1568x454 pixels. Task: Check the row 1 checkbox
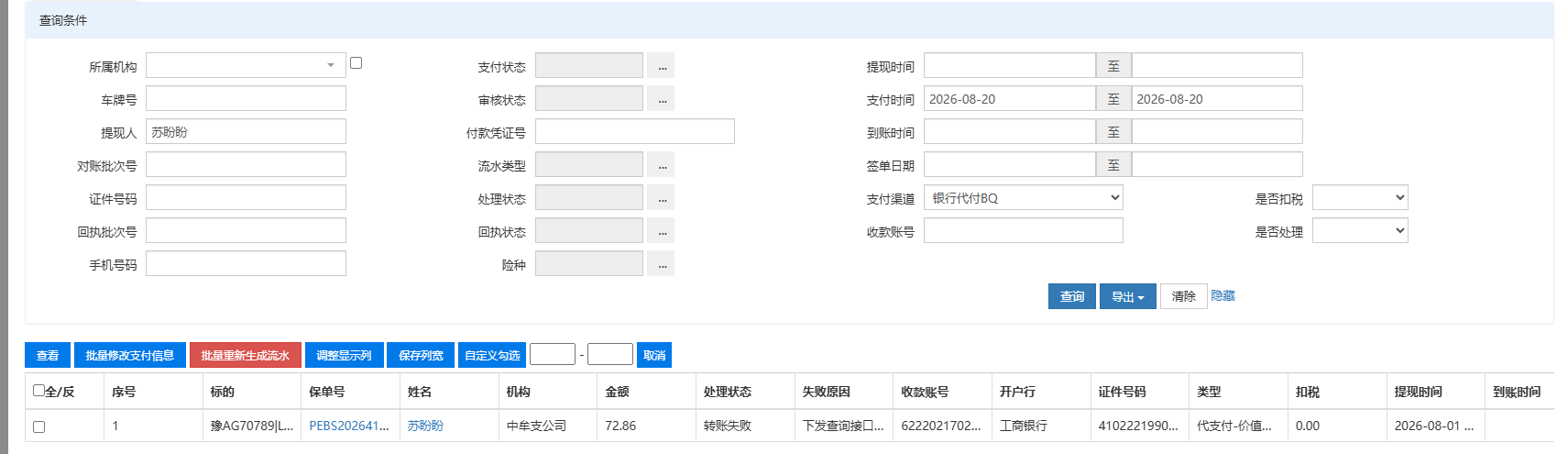coord(38,426)
